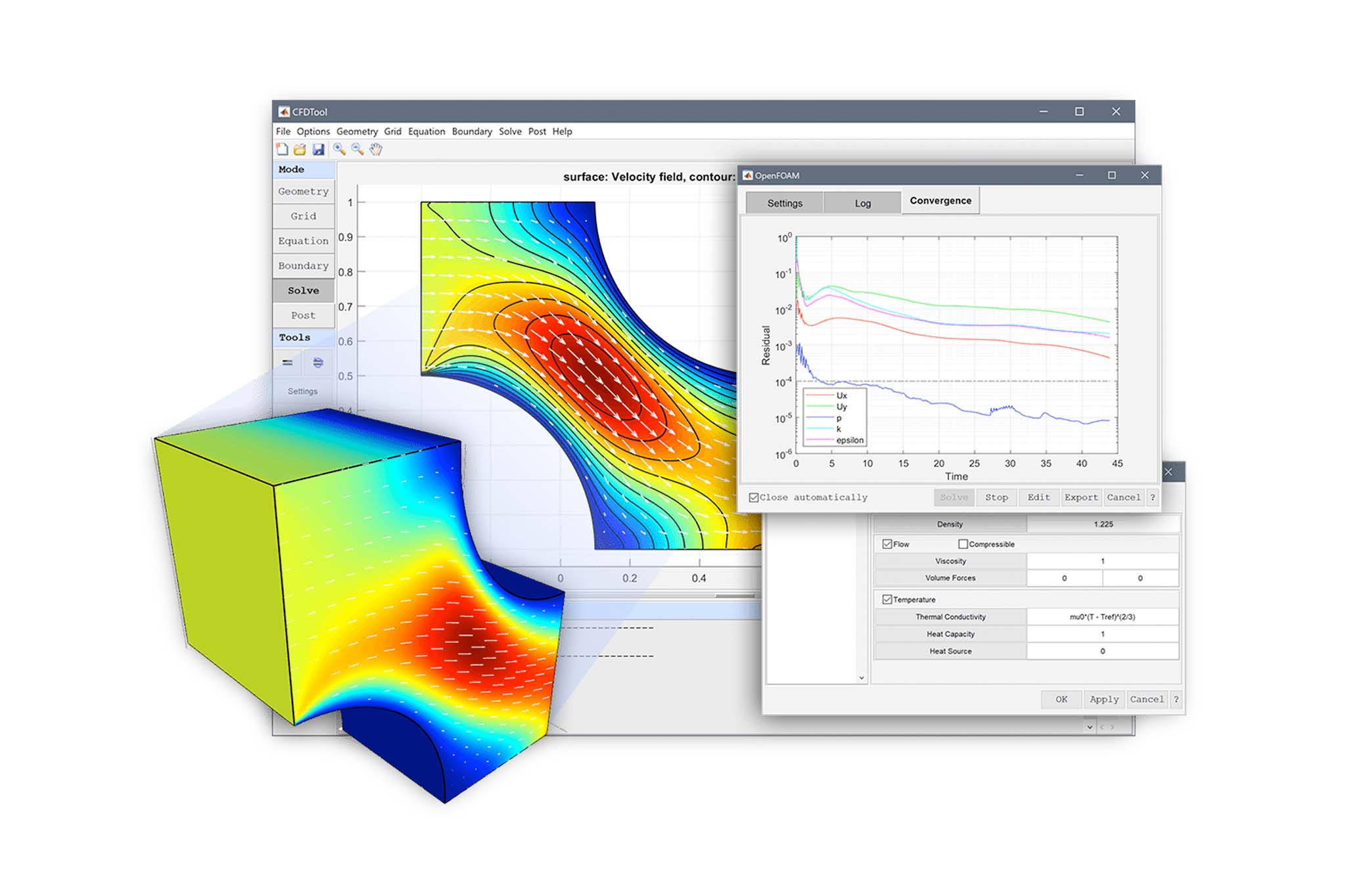
Task: Open the File menu
Action: pos(283,131)
